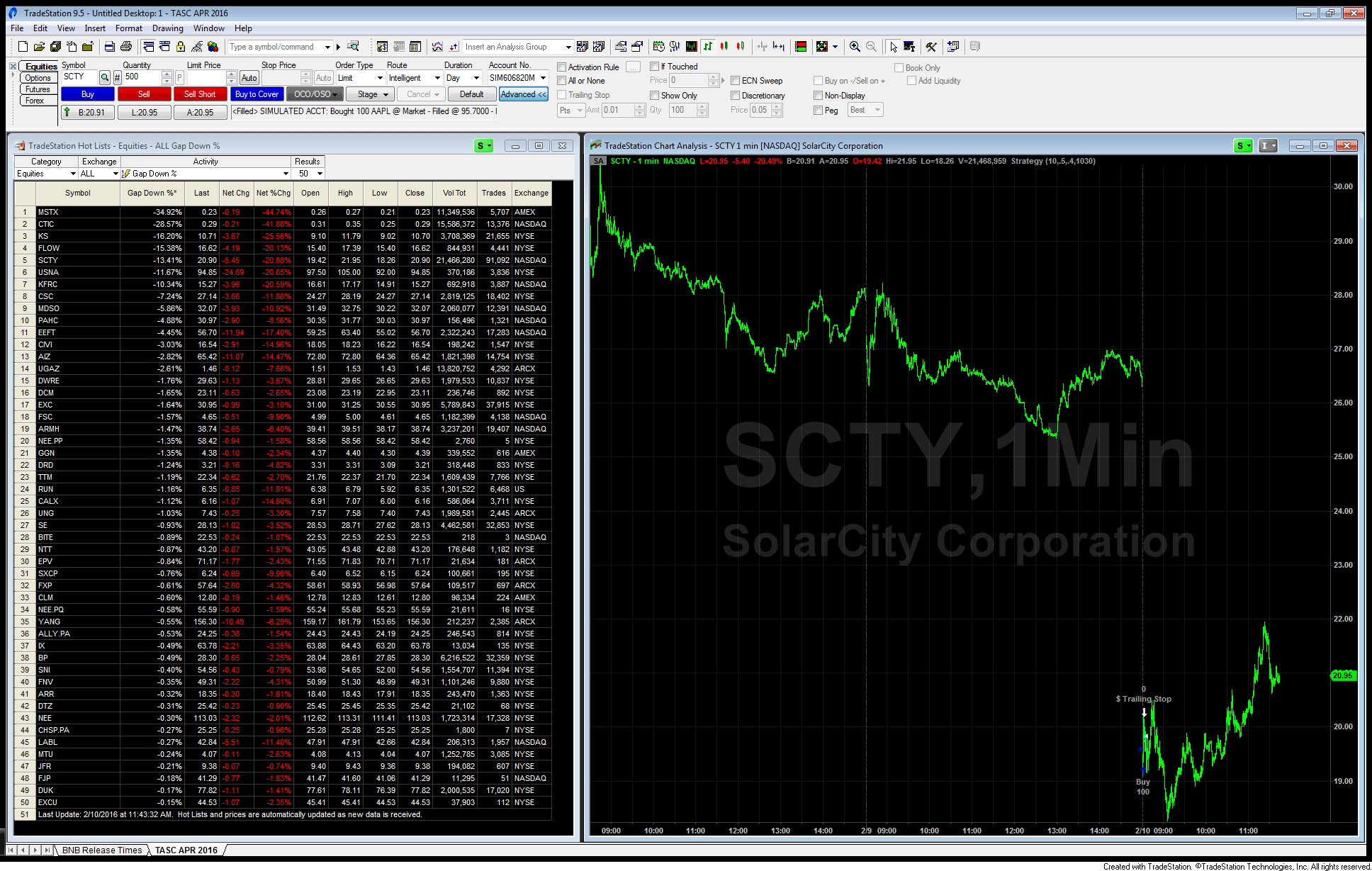
Task: Click the Bid price B:20.91 button
Action: coord(86,112)
